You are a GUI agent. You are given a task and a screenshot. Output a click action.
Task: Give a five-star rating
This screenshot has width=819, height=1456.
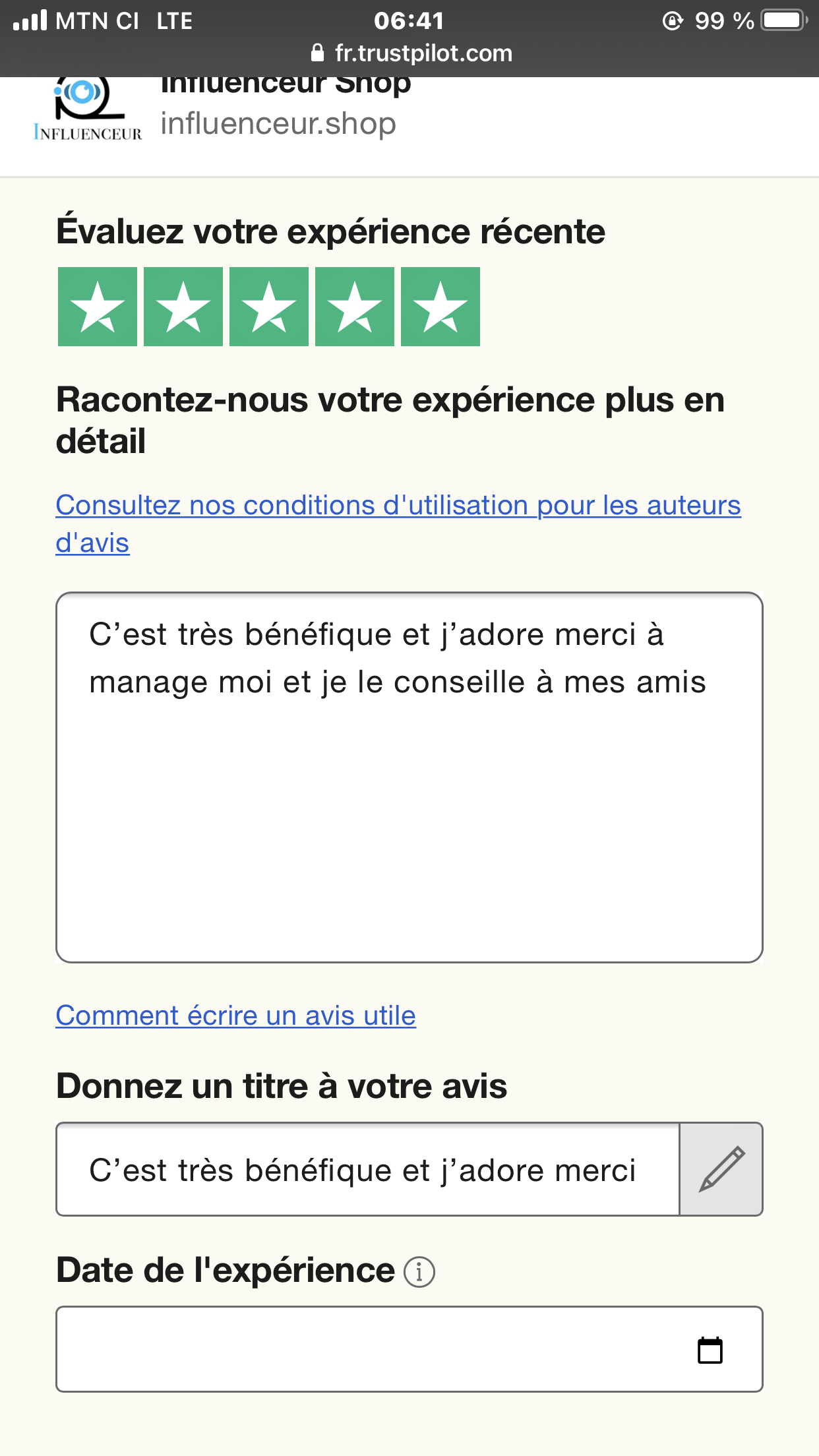(x=440, y=307)
